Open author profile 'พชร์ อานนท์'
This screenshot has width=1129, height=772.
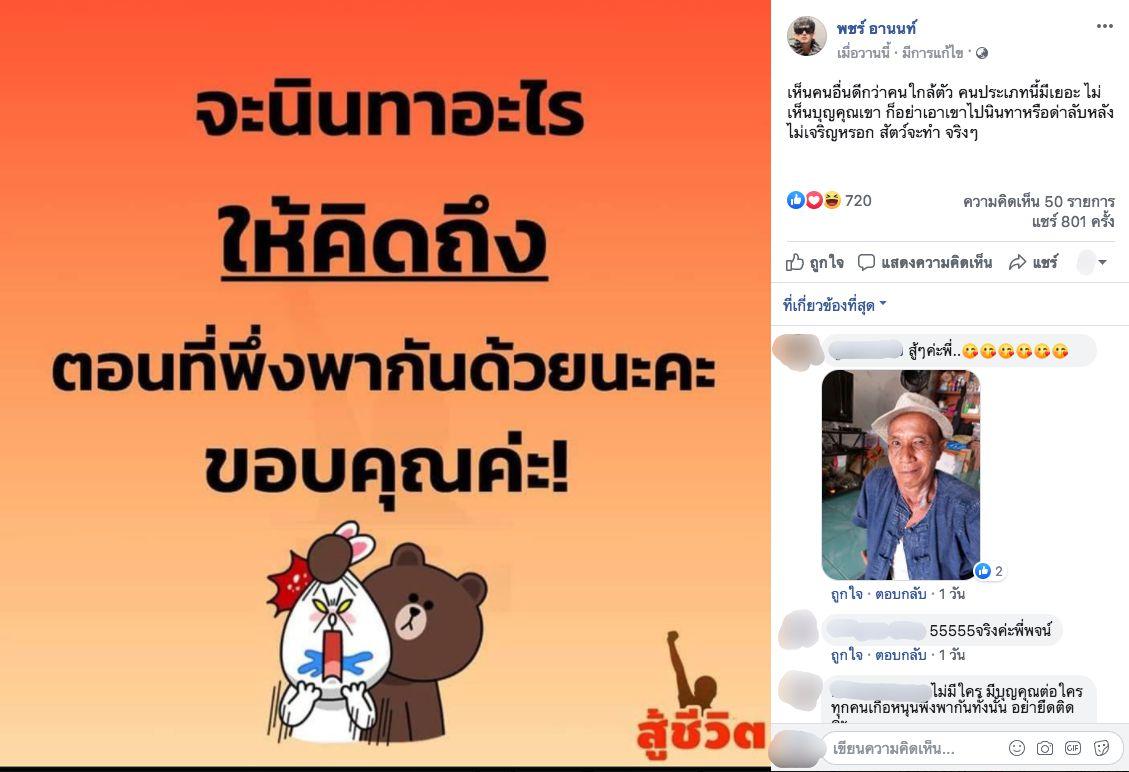tap(876, 28)
